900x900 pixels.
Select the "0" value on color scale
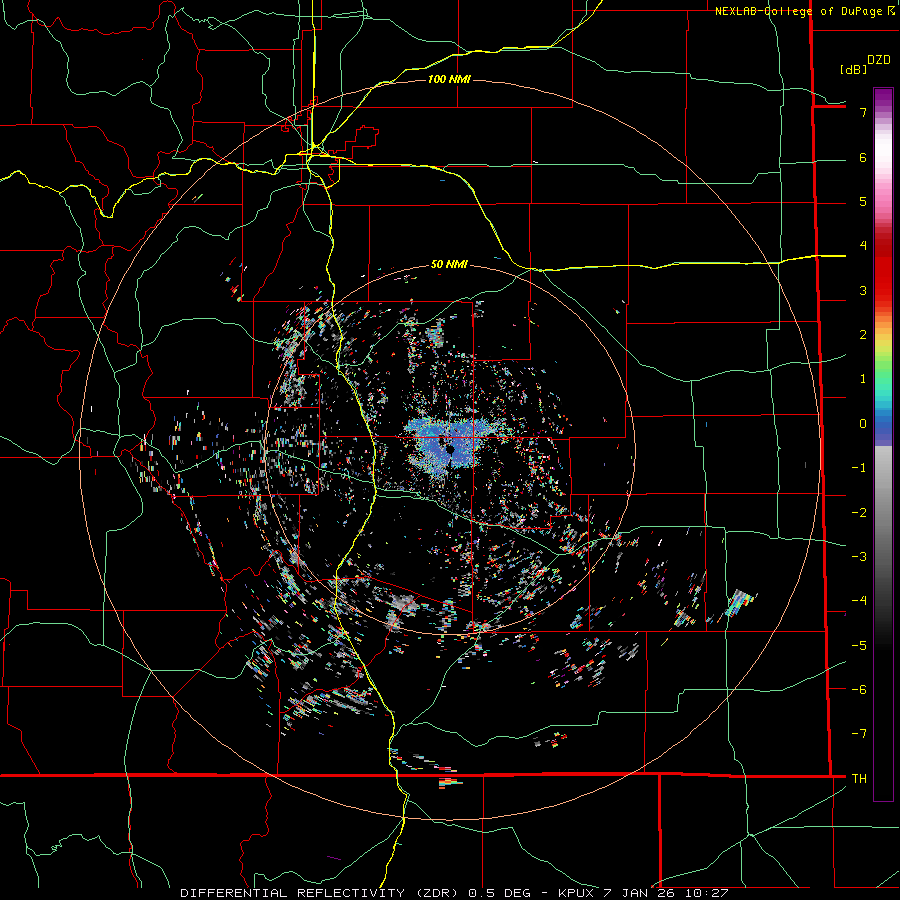point(863,424)
